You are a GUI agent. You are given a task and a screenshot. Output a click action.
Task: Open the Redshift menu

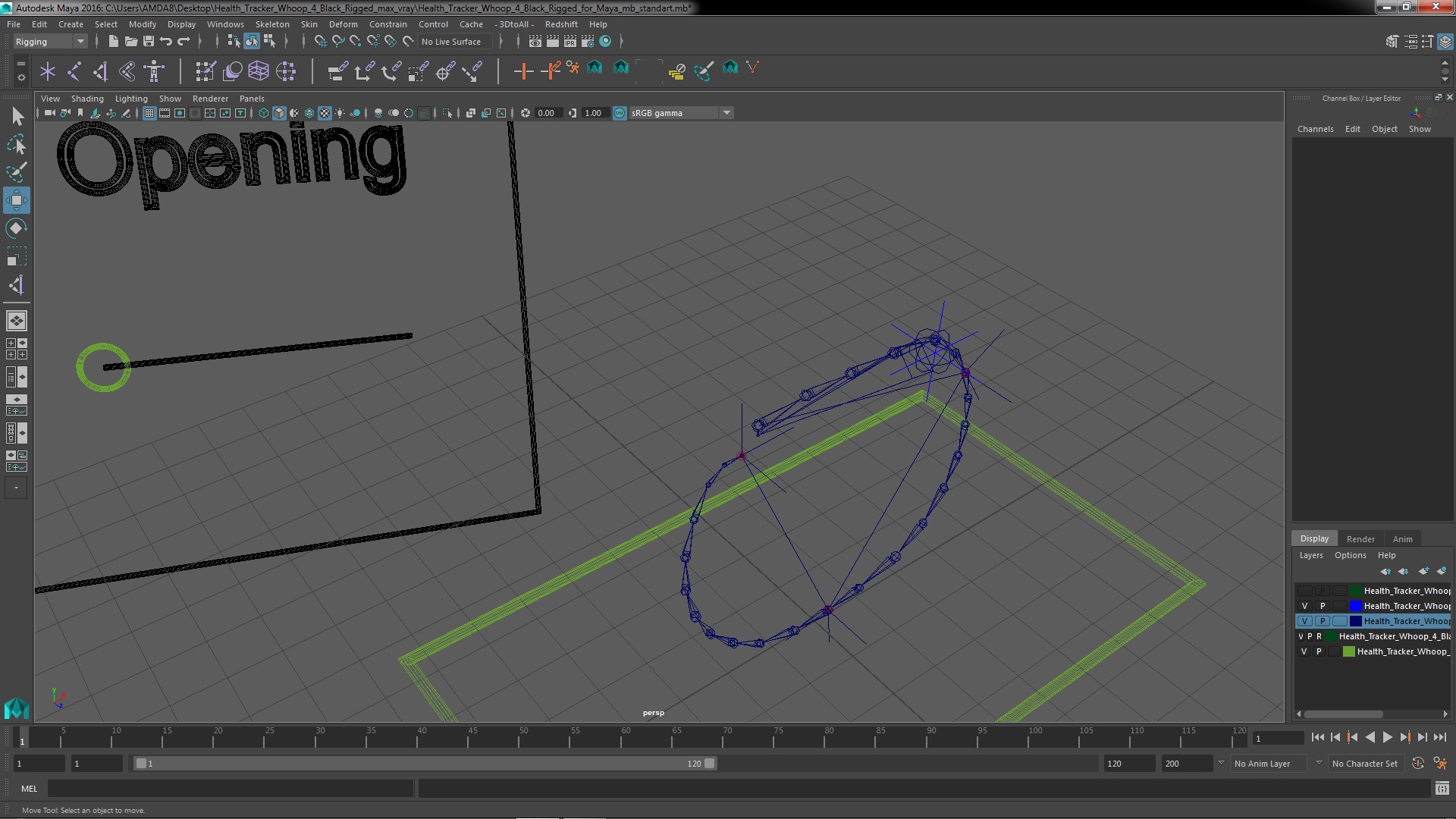[561, 24]
